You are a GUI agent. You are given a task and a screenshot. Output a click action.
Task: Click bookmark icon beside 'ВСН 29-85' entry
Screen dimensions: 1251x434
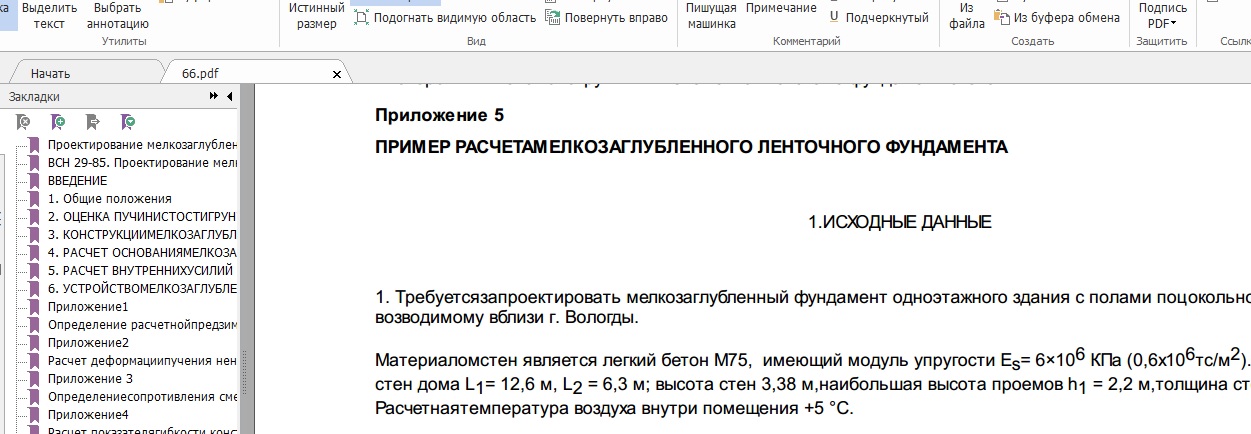pos(35,163)
